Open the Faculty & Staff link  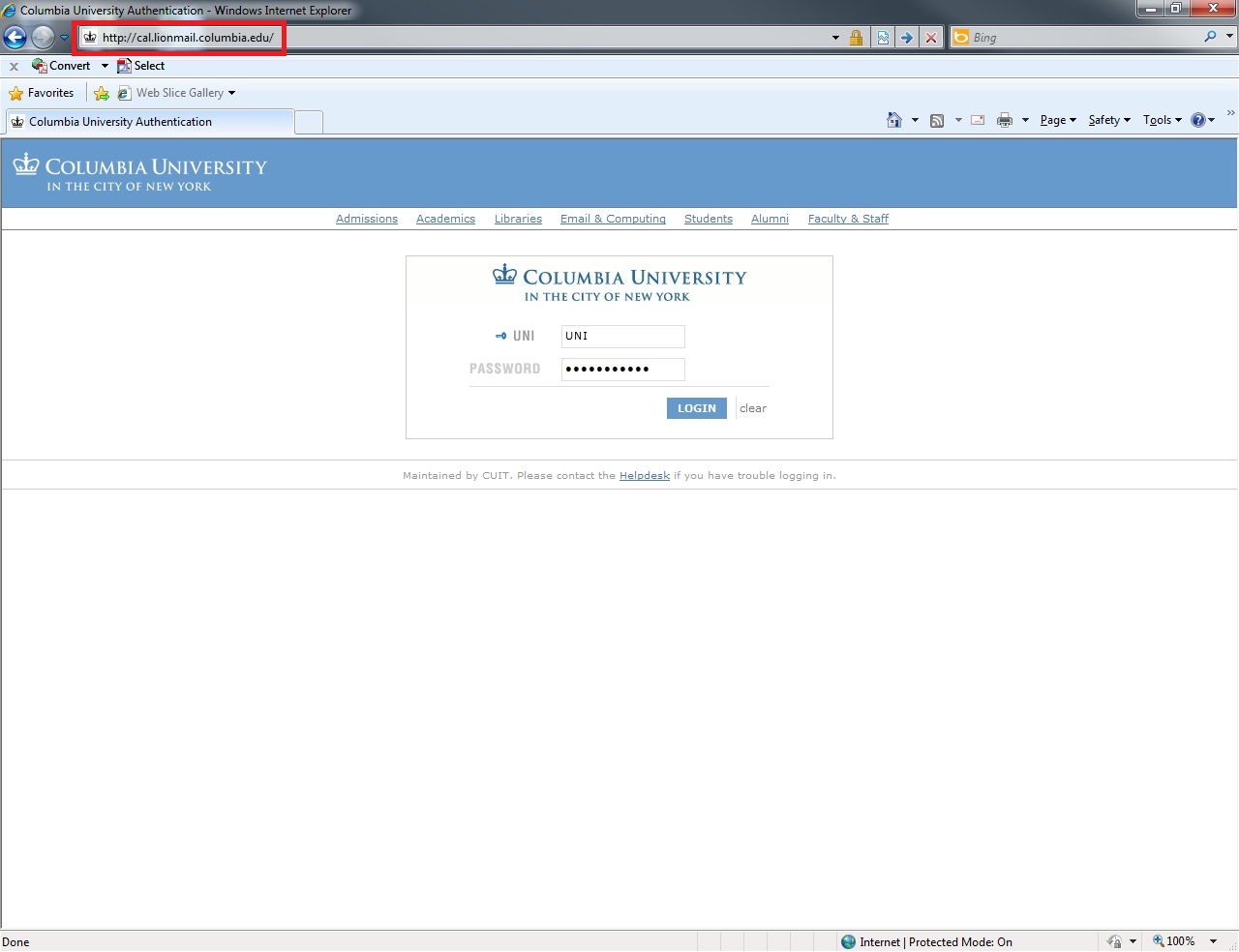pyautogui.click(x=848, y=219)
